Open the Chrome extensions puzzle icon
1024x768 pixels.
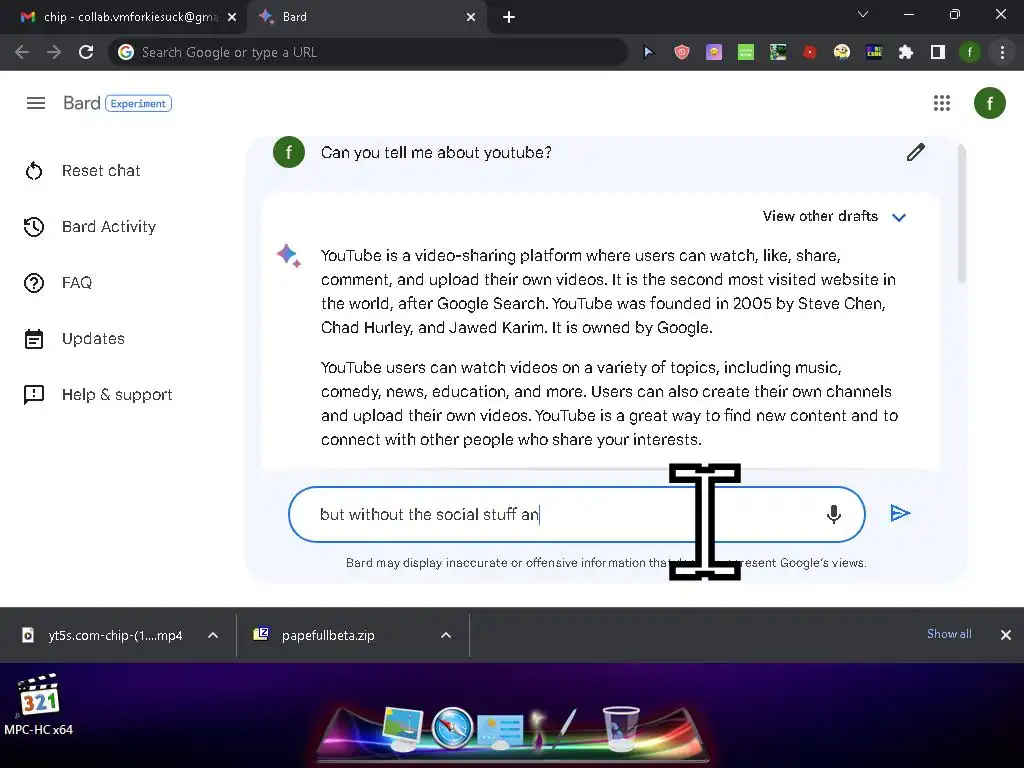(x=906, y=52)
